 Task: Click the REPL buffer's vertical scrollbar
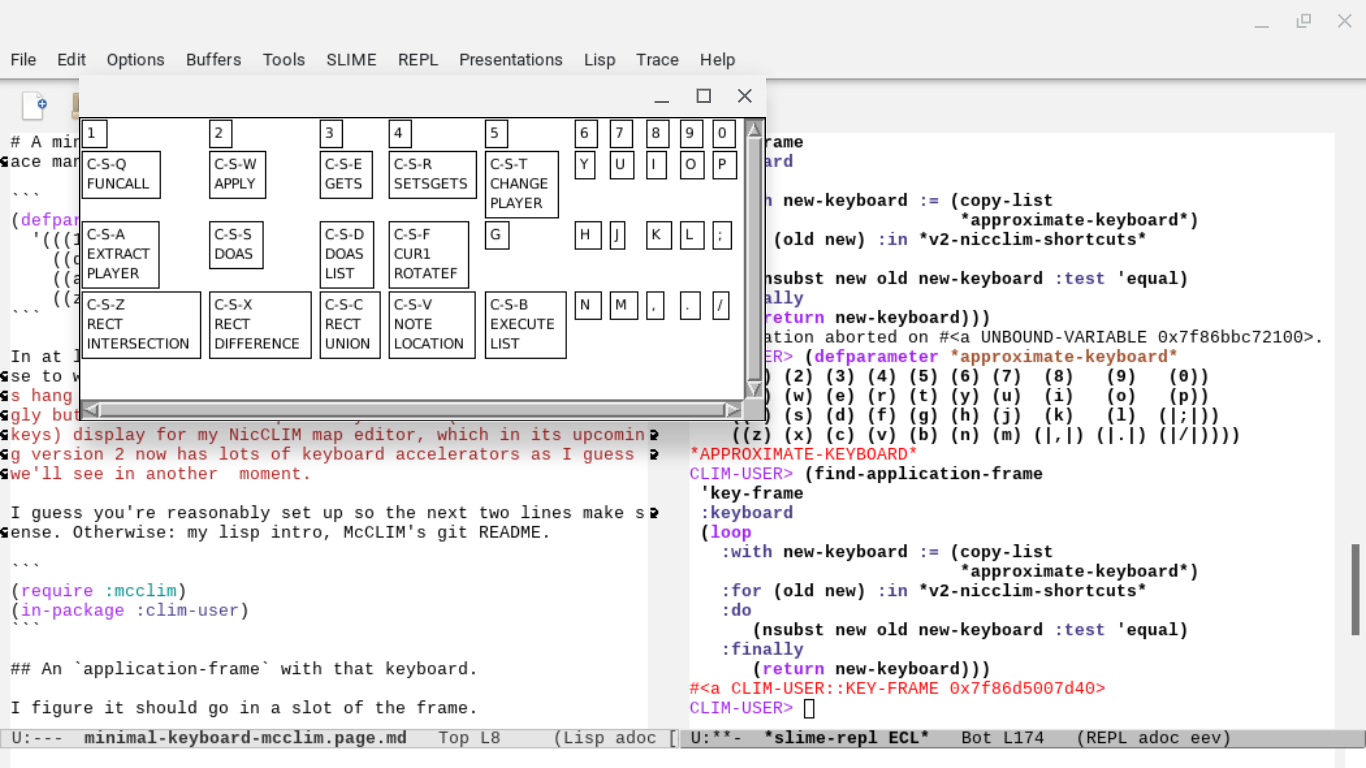click(1356, 590)
